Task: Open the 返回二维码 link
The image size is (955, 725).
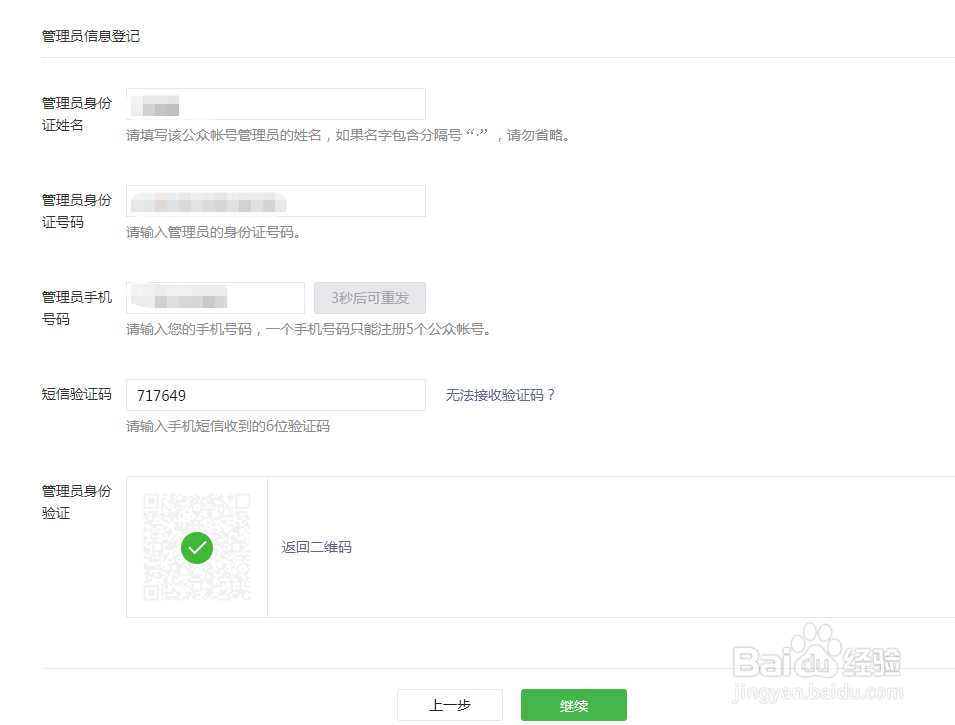Action: (x=316, y=548)
